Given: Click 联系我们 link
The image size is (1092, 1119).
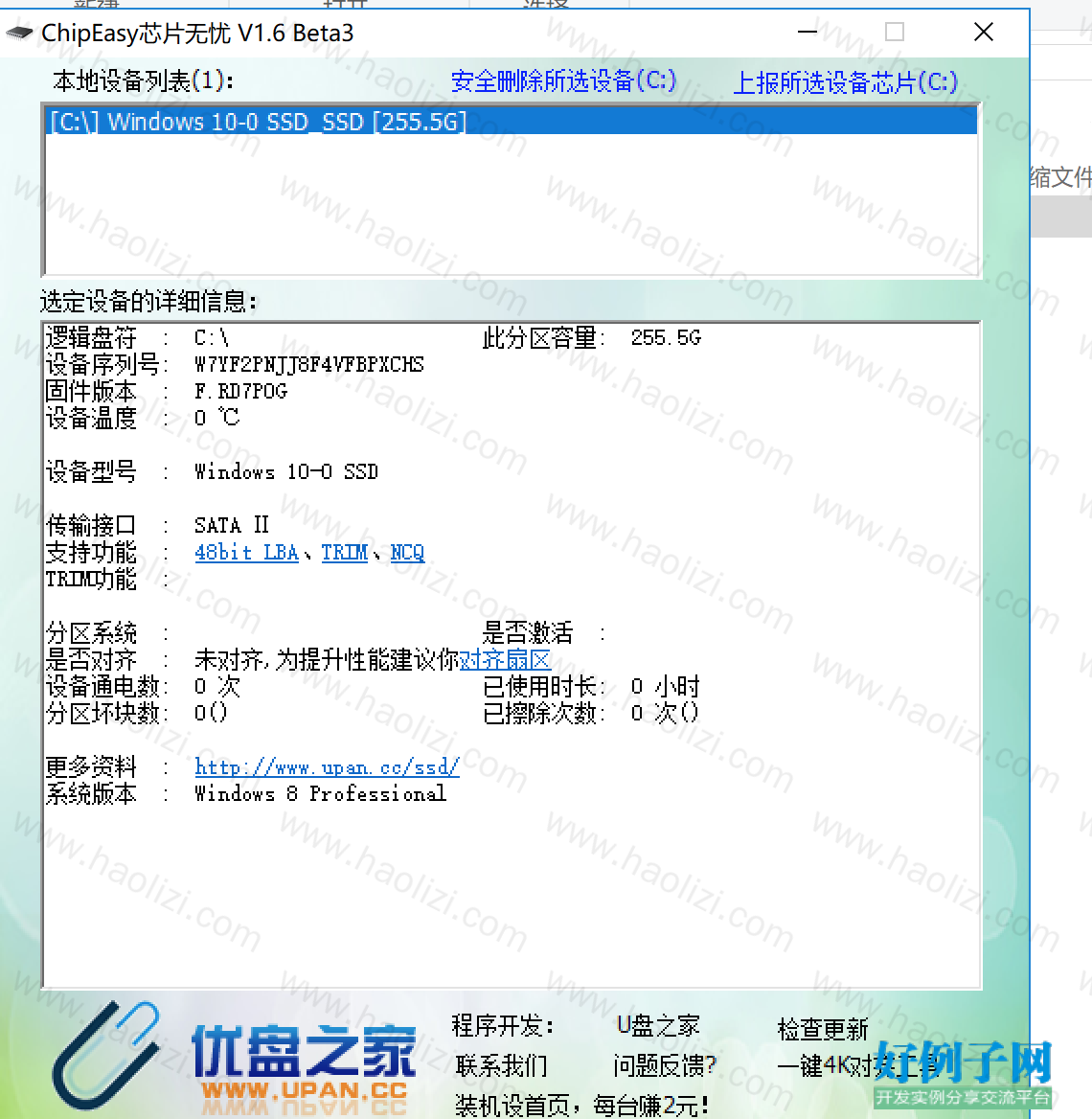Looking at the screenshot, I should [x=501, y=1066].
